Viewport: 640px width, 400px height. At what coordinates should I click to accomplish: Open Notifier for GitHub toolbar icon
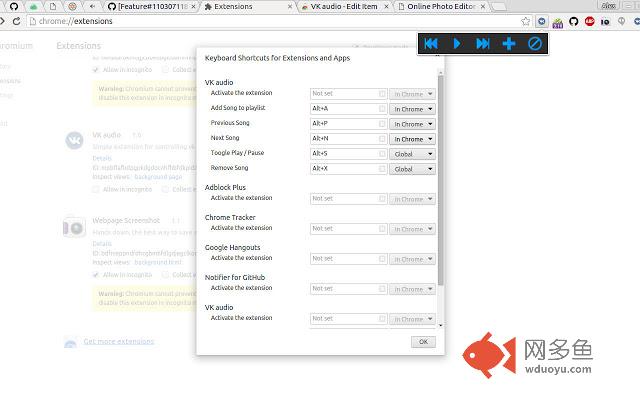573,21
